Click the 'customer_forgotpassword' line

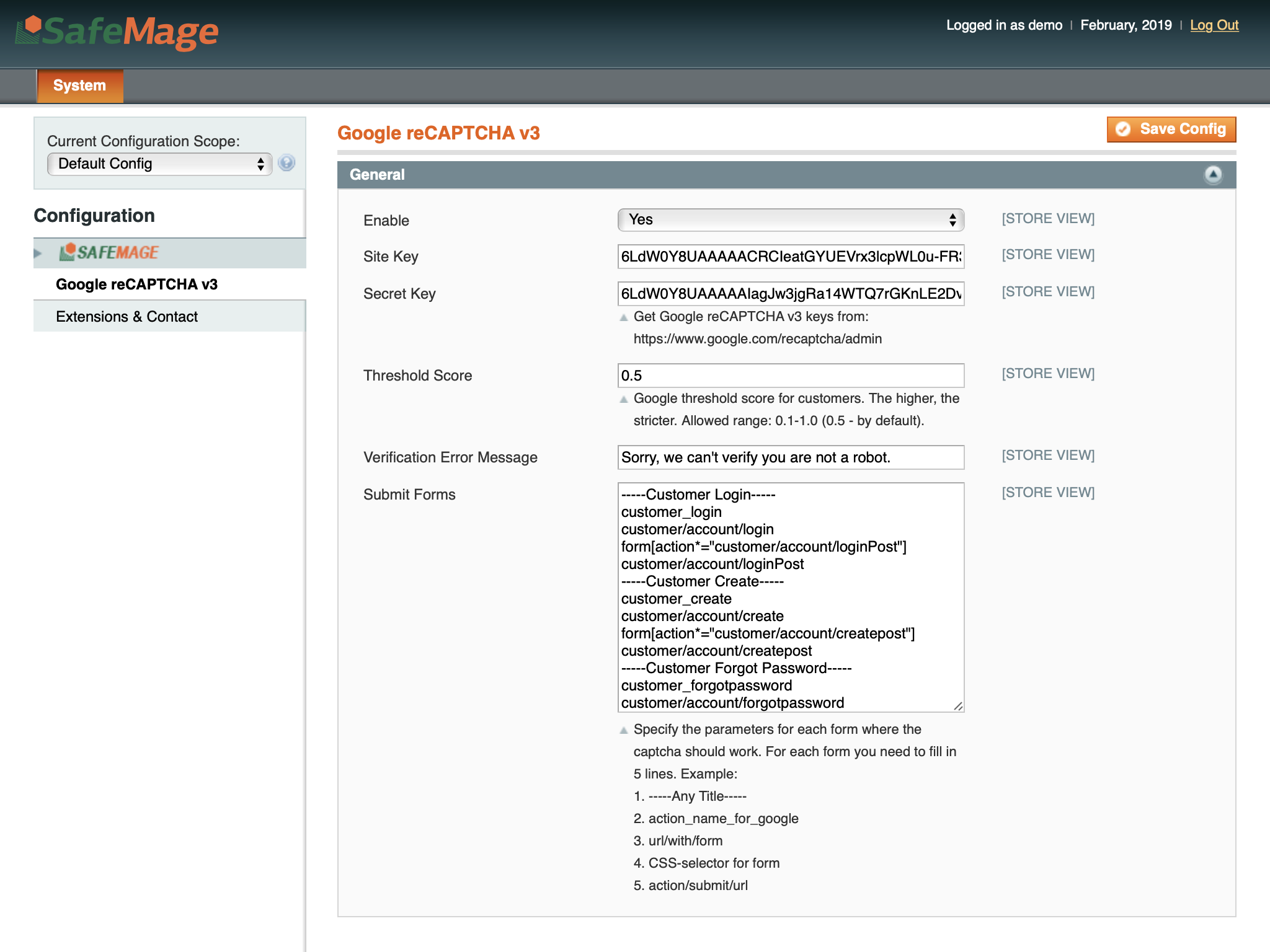click(706, 685)
